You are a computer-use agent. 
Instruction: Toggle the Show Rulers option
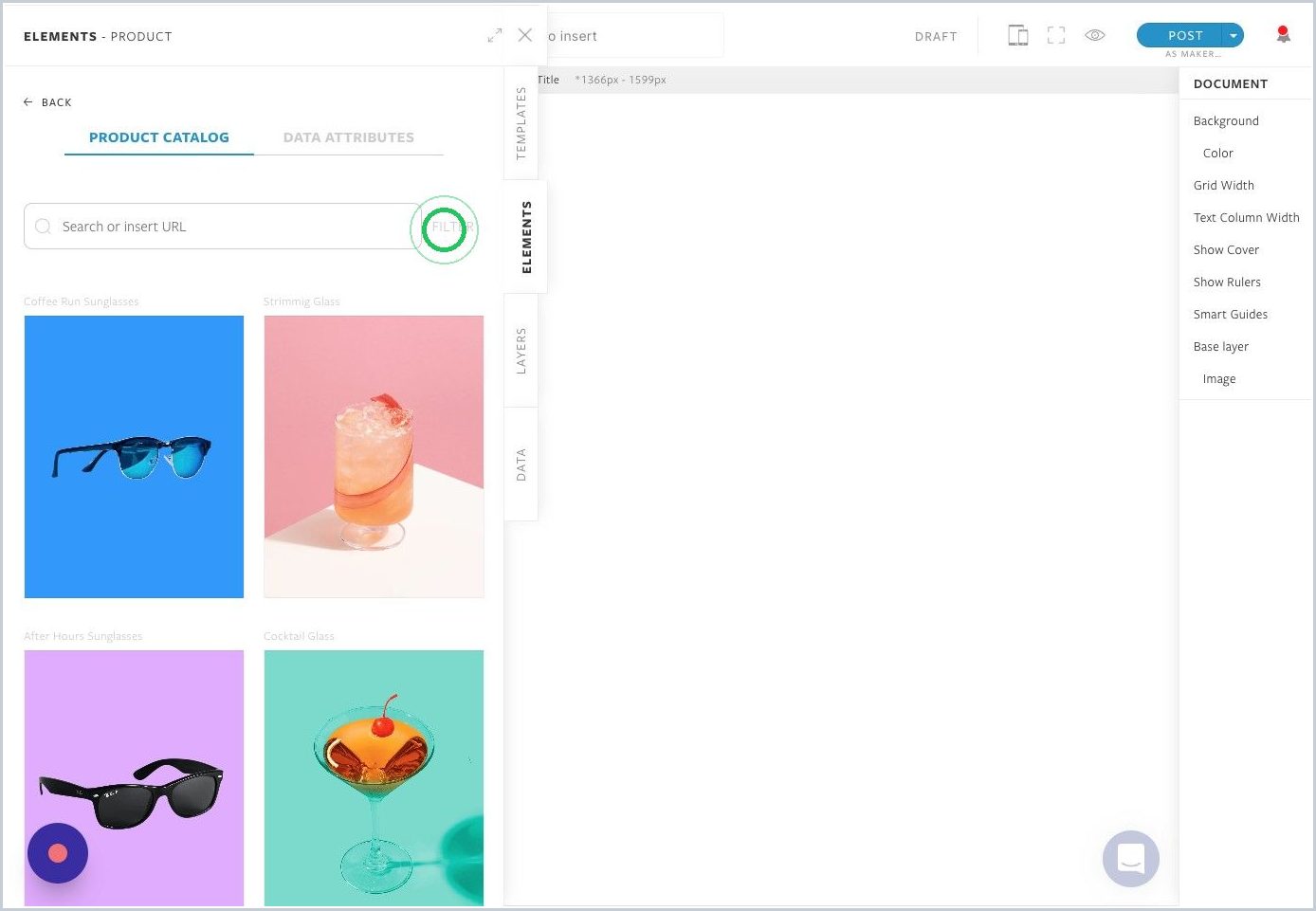(1227, 282)
